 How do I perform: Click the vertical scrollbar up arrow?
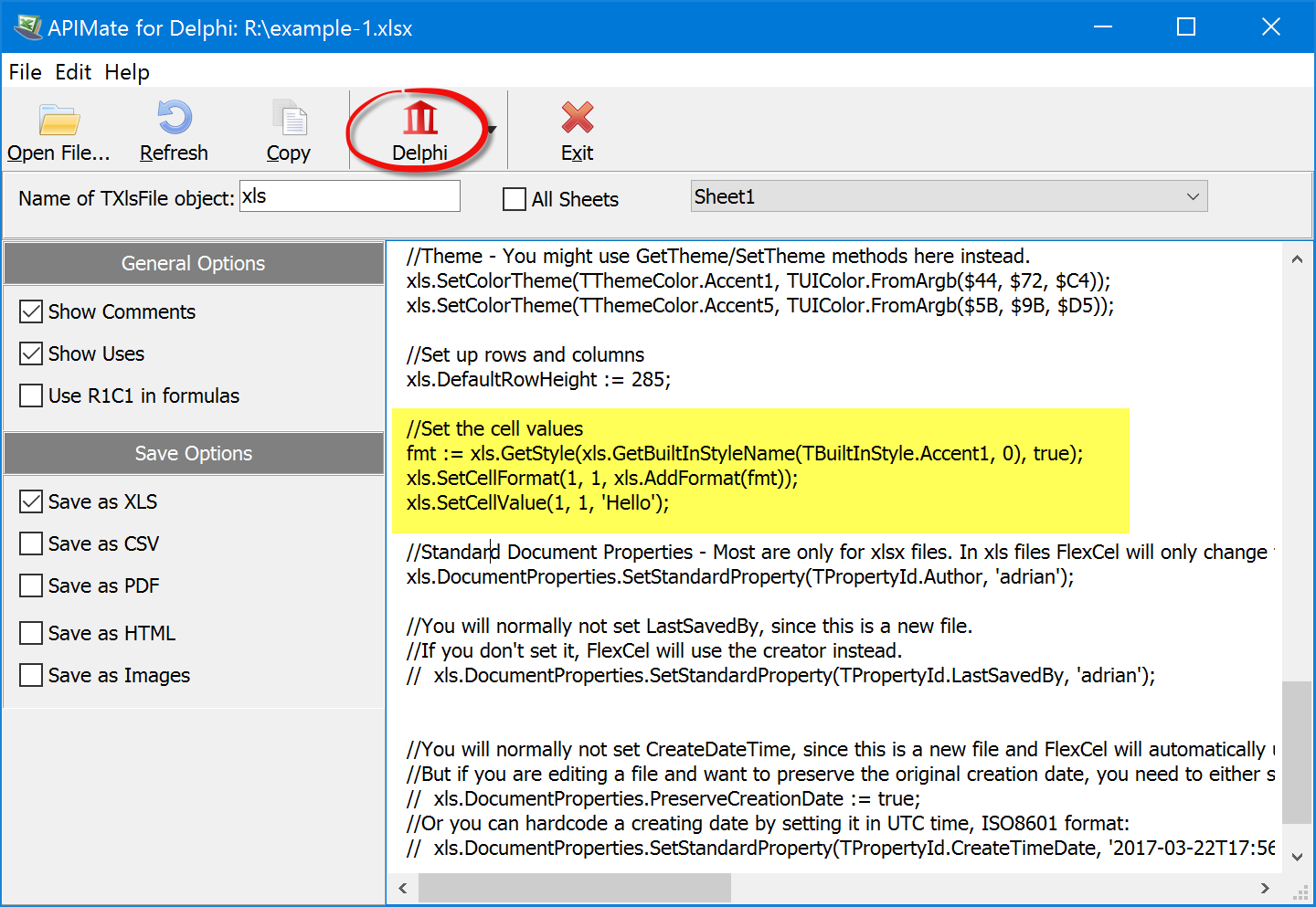(1297, 259)
